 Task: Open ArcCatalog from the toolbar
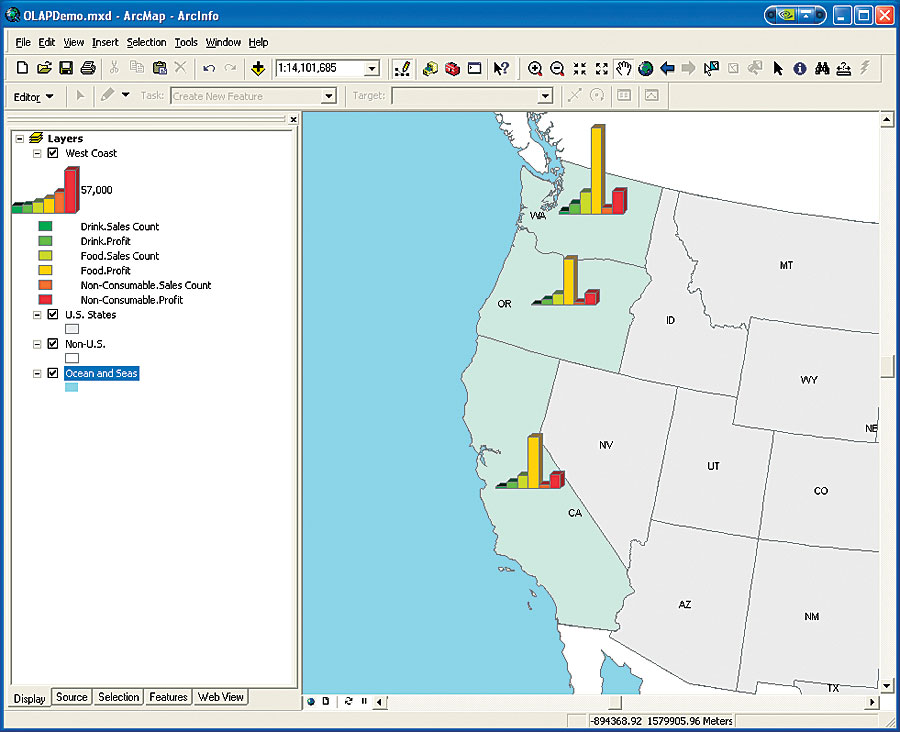point(430,68)
